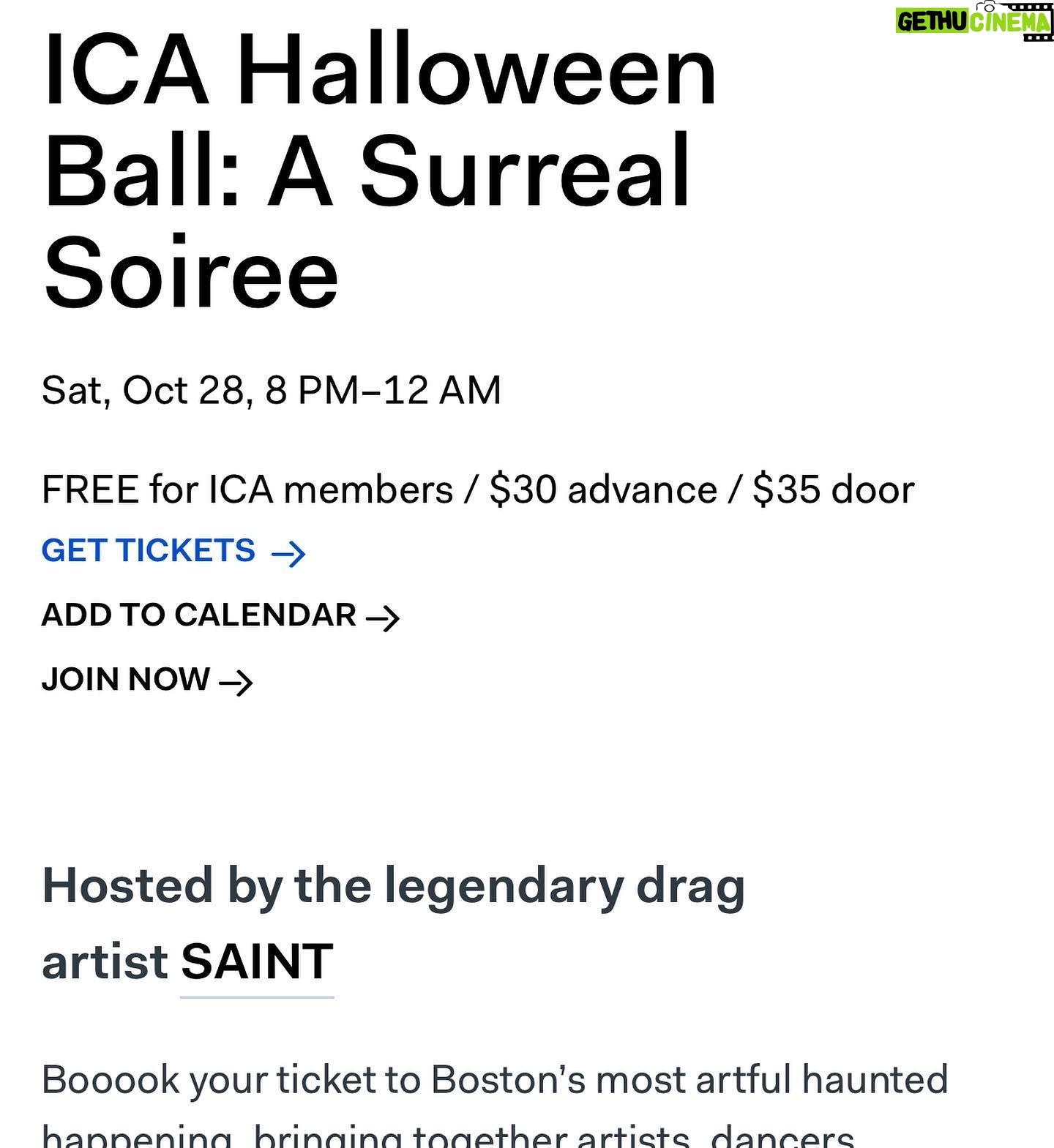Click the Ball: A Surreal heading line
Image resolution: width=1054 pixels, height=1148 pixels.
point(367,173)
